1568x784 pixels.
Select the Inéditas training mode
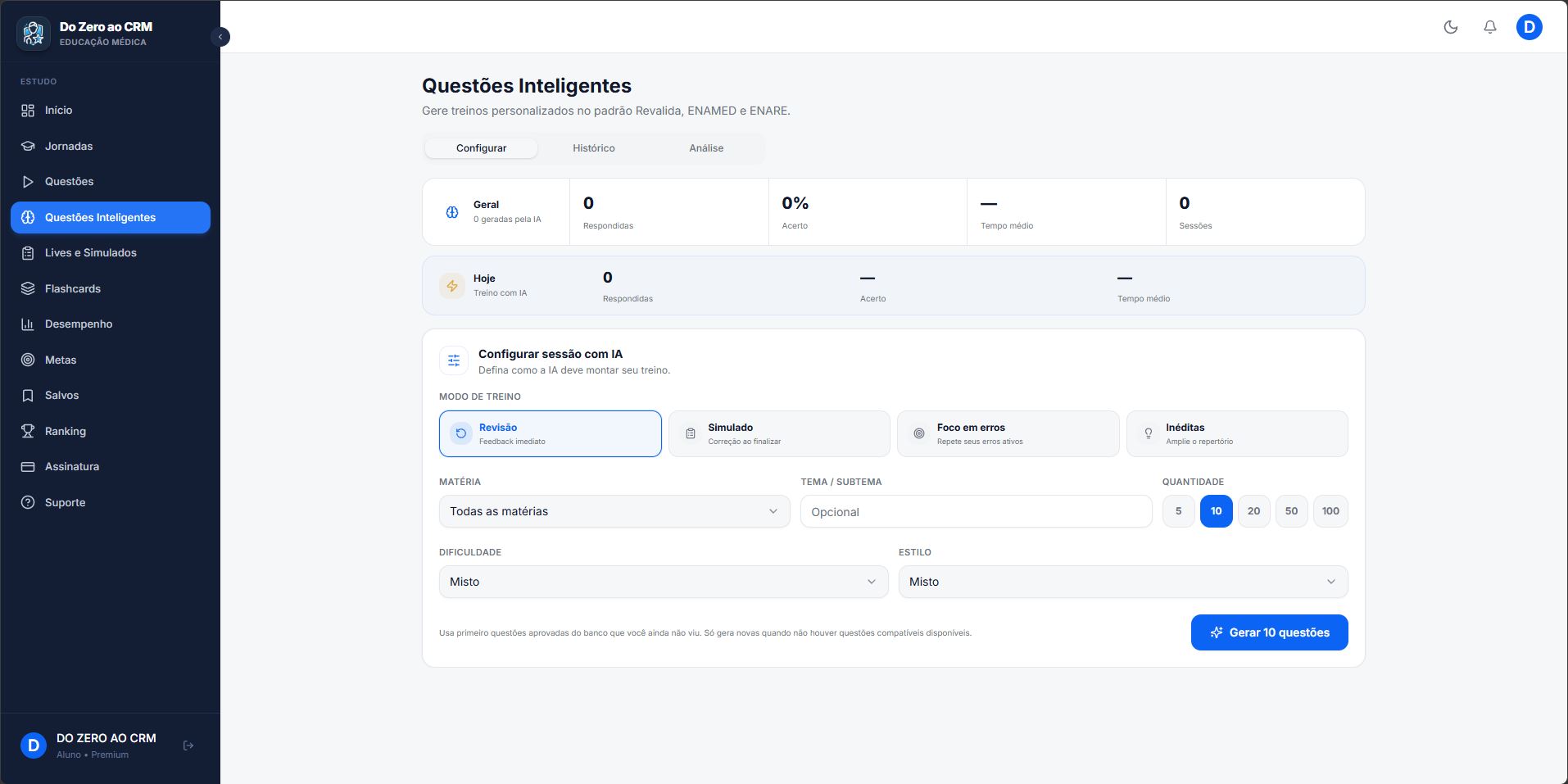pos(1237,433)
